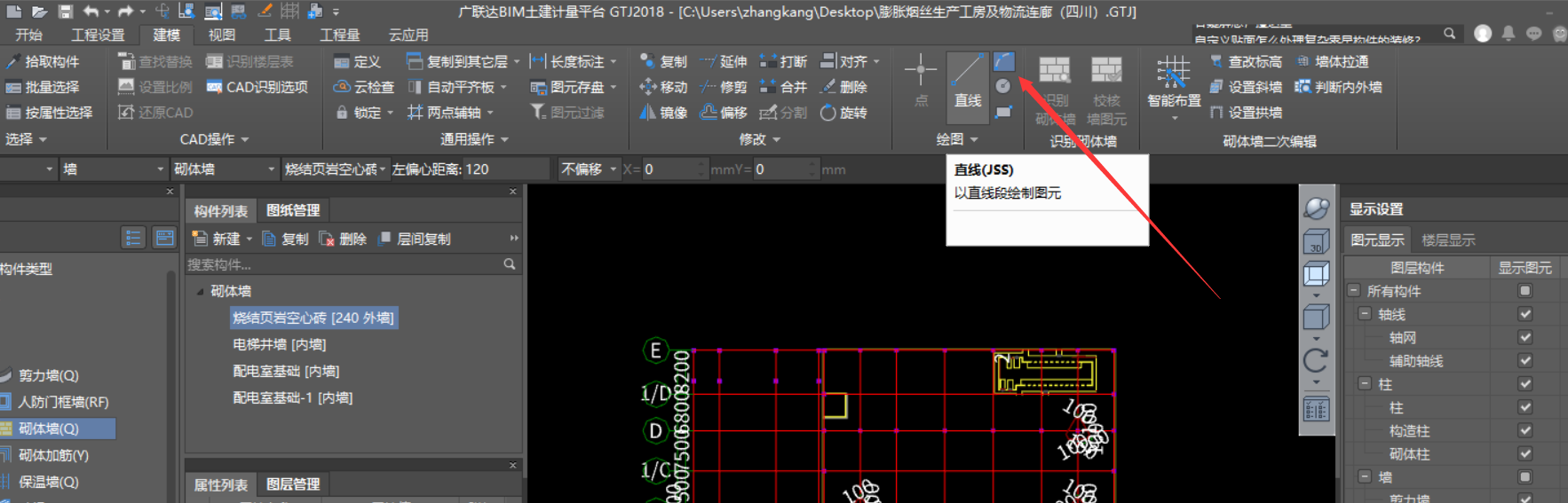Click the 删除 delete tool in ribbon

843,87
